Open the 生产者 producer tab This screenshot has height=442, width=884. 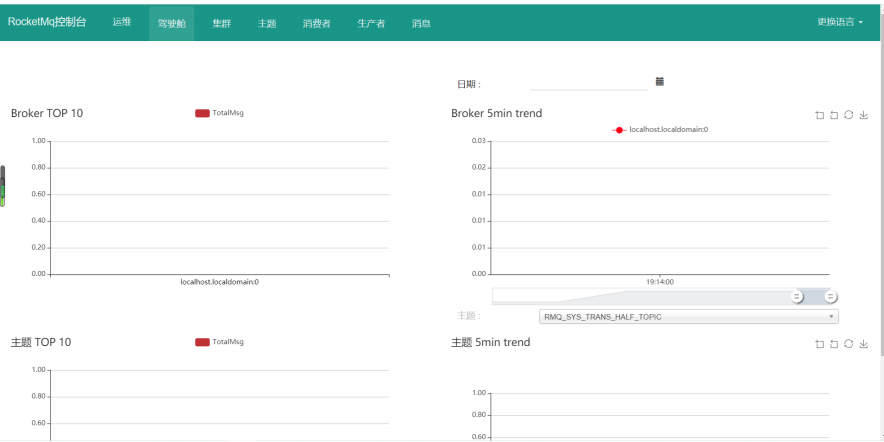(x=372, y=24)
